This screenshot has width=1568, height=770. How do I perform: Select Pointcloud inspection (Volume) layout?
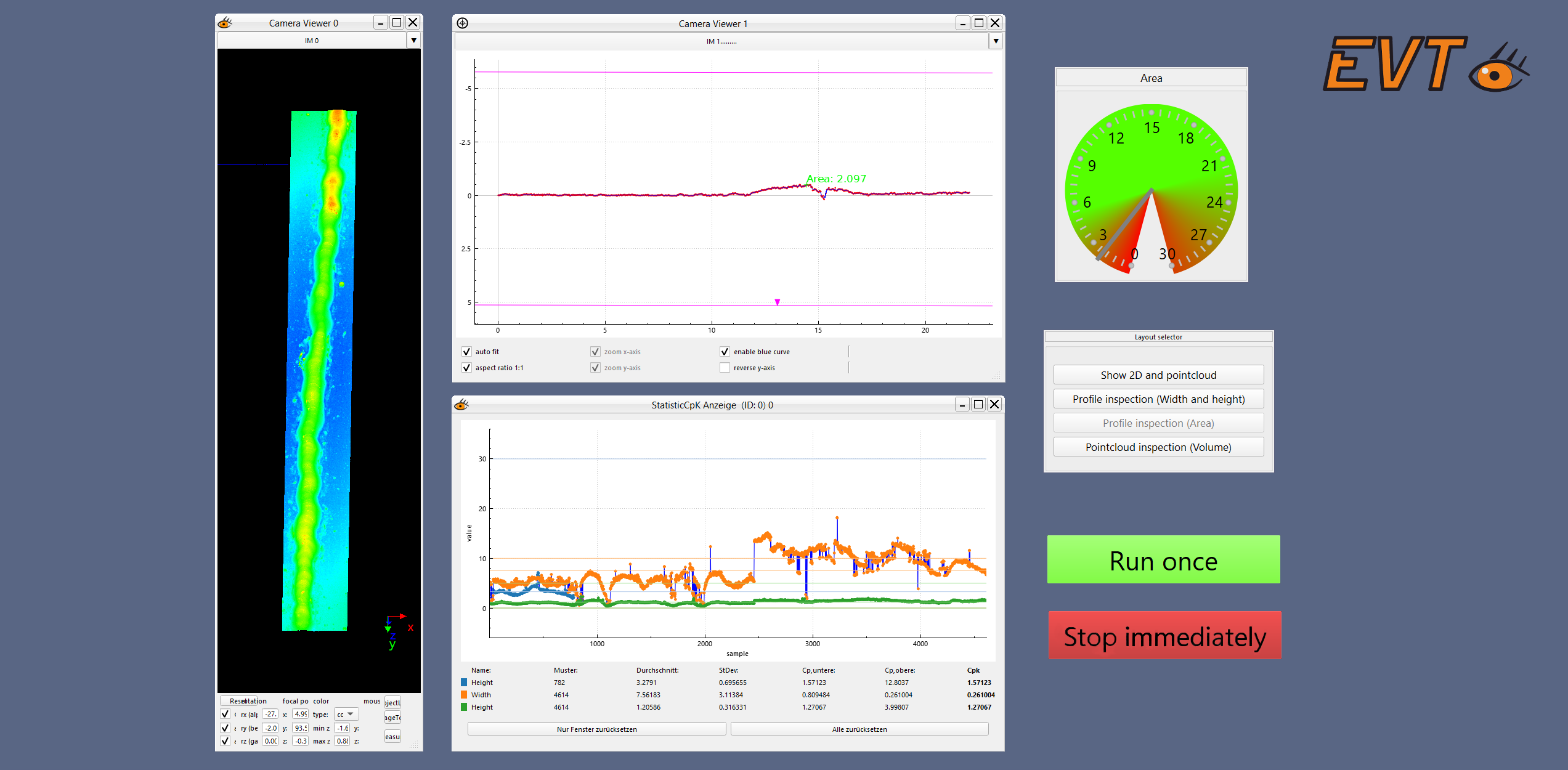[x=1158, y=447]
